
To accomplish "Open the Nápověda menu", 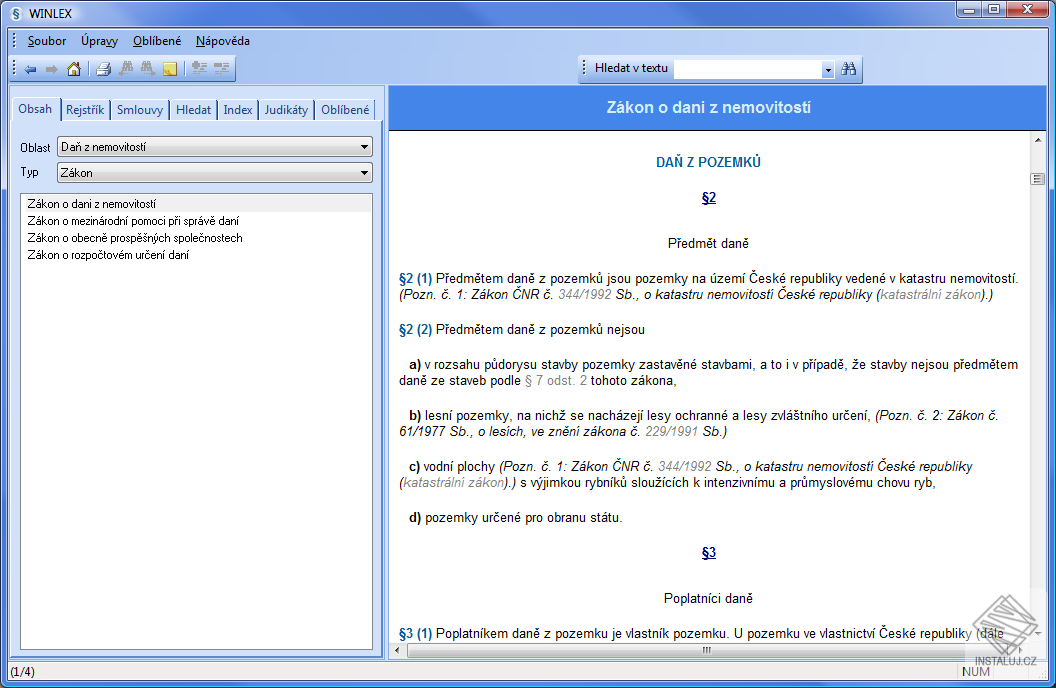I will [x=223, y=41].
